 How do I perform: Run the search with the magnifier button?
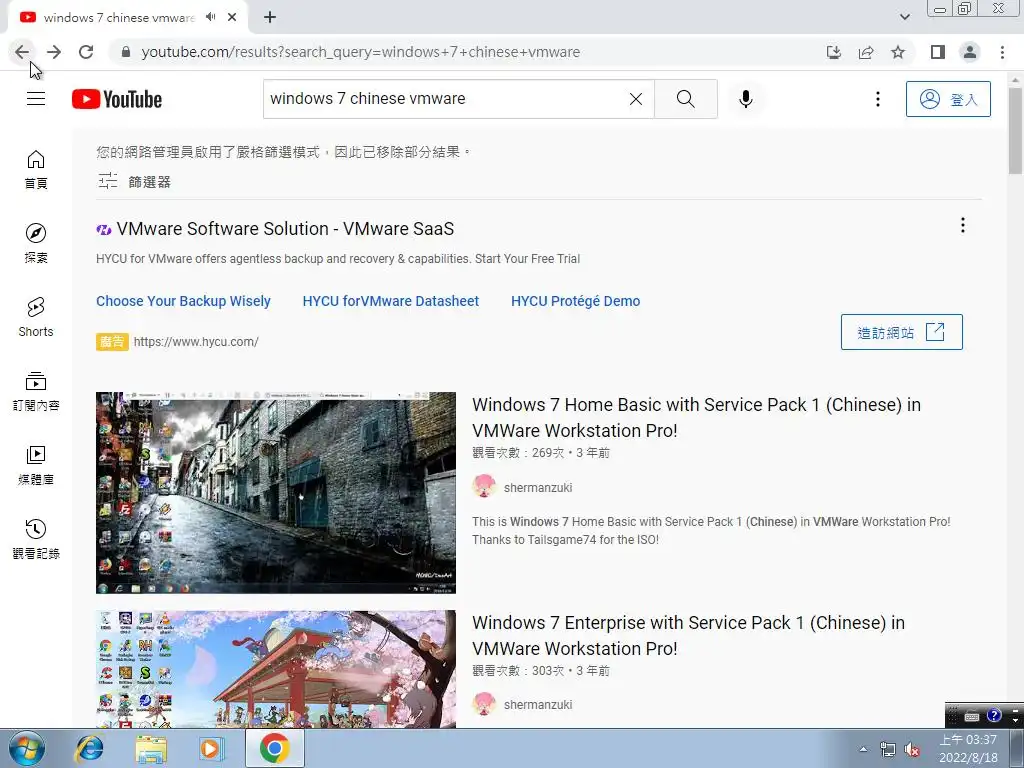(686, 99)
